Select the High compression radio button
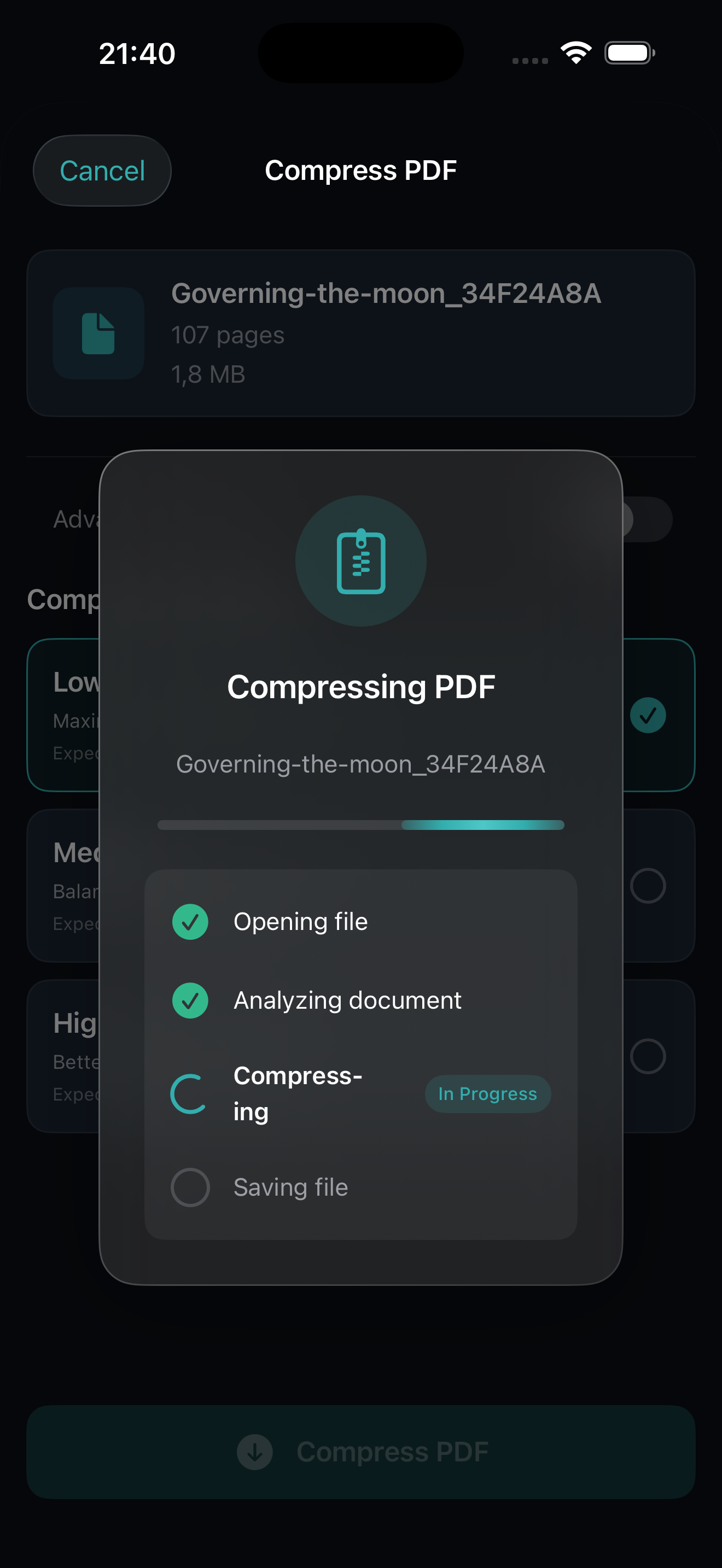Screen dimensions: 722x1568 648,1056
